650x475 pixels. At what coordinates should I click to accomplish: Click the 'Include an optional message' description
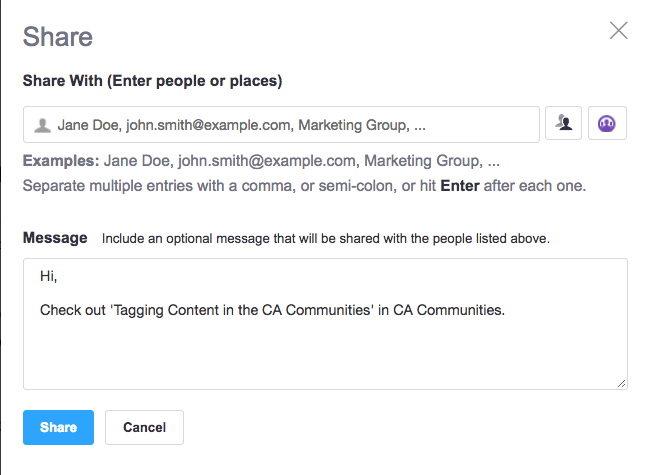[x=325, y=239]
